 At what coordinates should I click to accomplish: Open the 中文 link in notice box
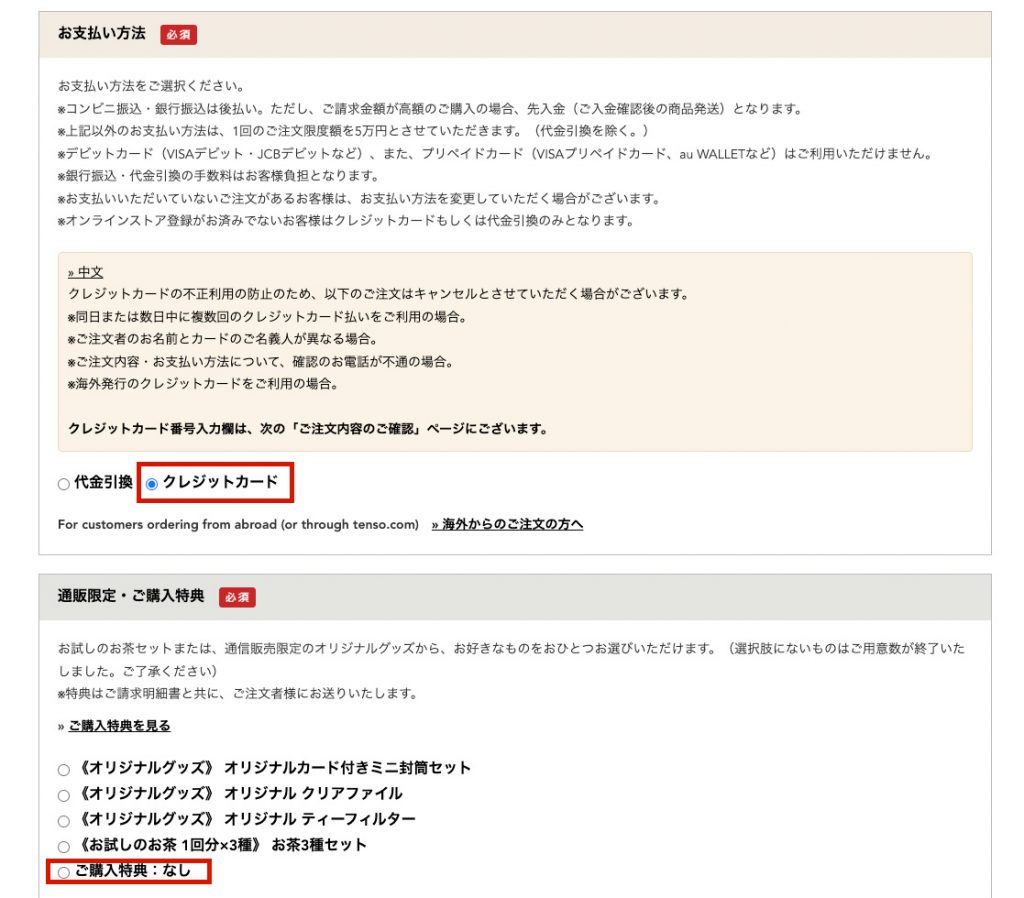85,272
